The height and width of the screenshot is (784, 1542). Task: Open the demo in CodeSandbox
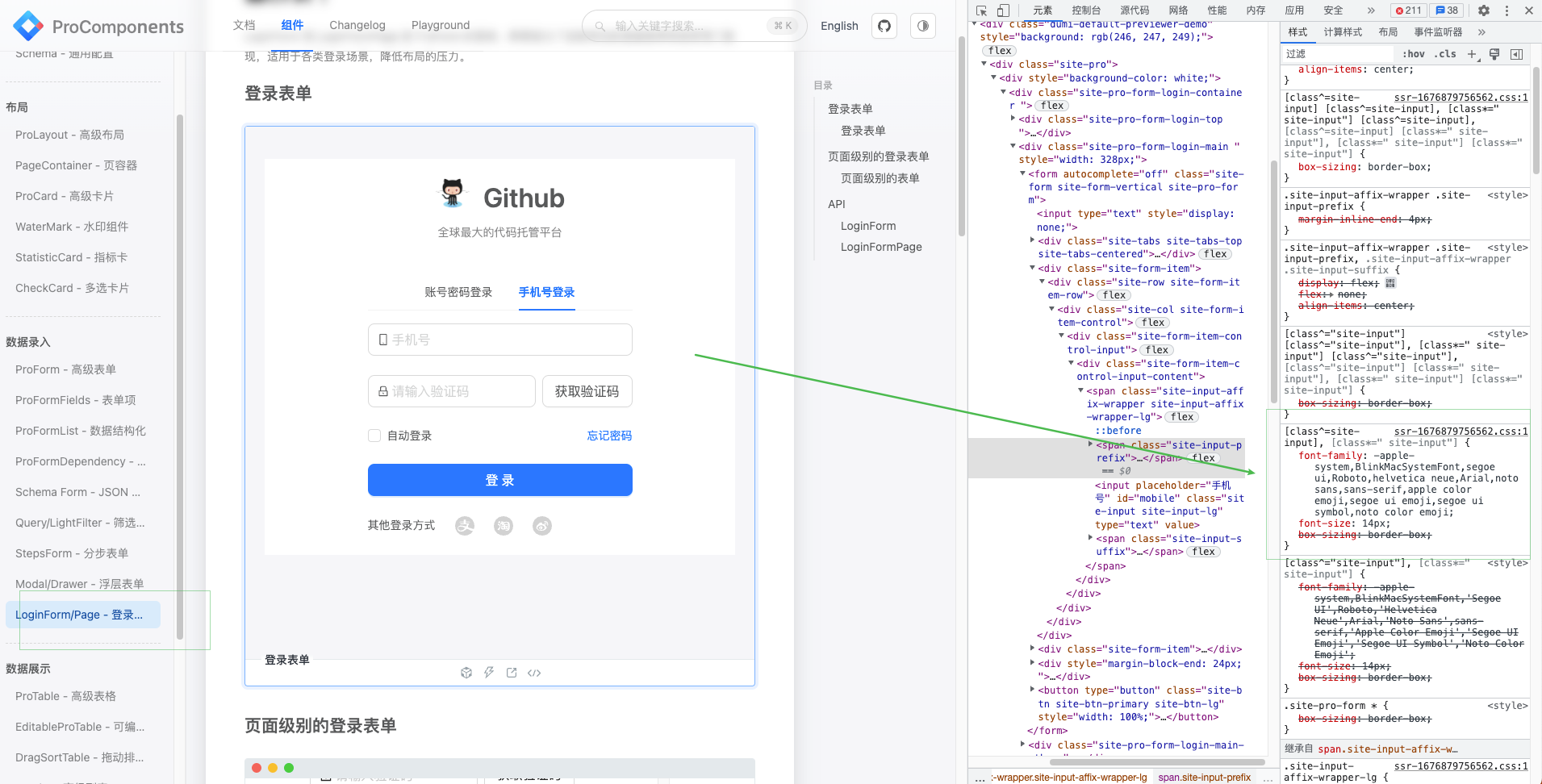466,672
